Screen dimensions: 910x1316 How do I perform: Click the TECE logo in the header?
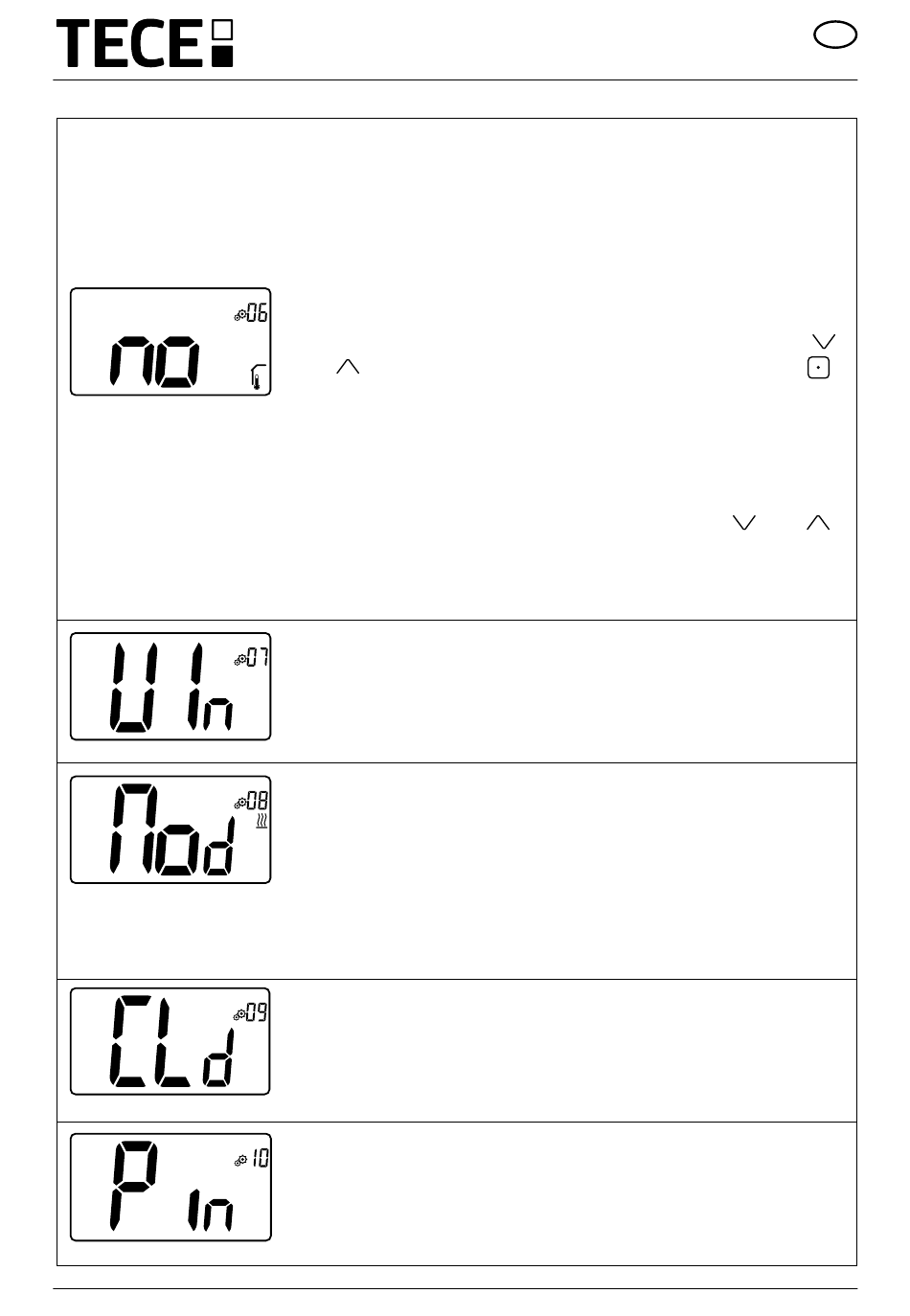pyautogui.click(x=145, y=43)
